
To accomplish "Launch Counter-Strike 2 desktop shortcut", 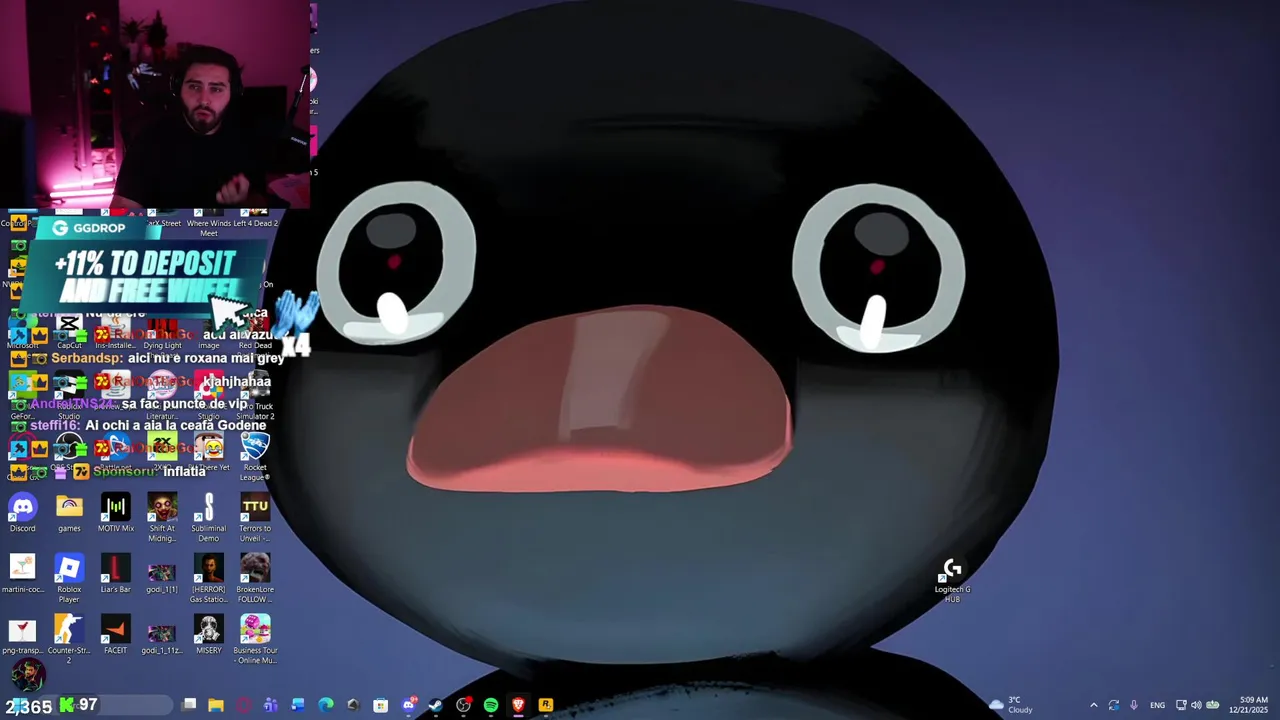I will (x=69, y=639).
